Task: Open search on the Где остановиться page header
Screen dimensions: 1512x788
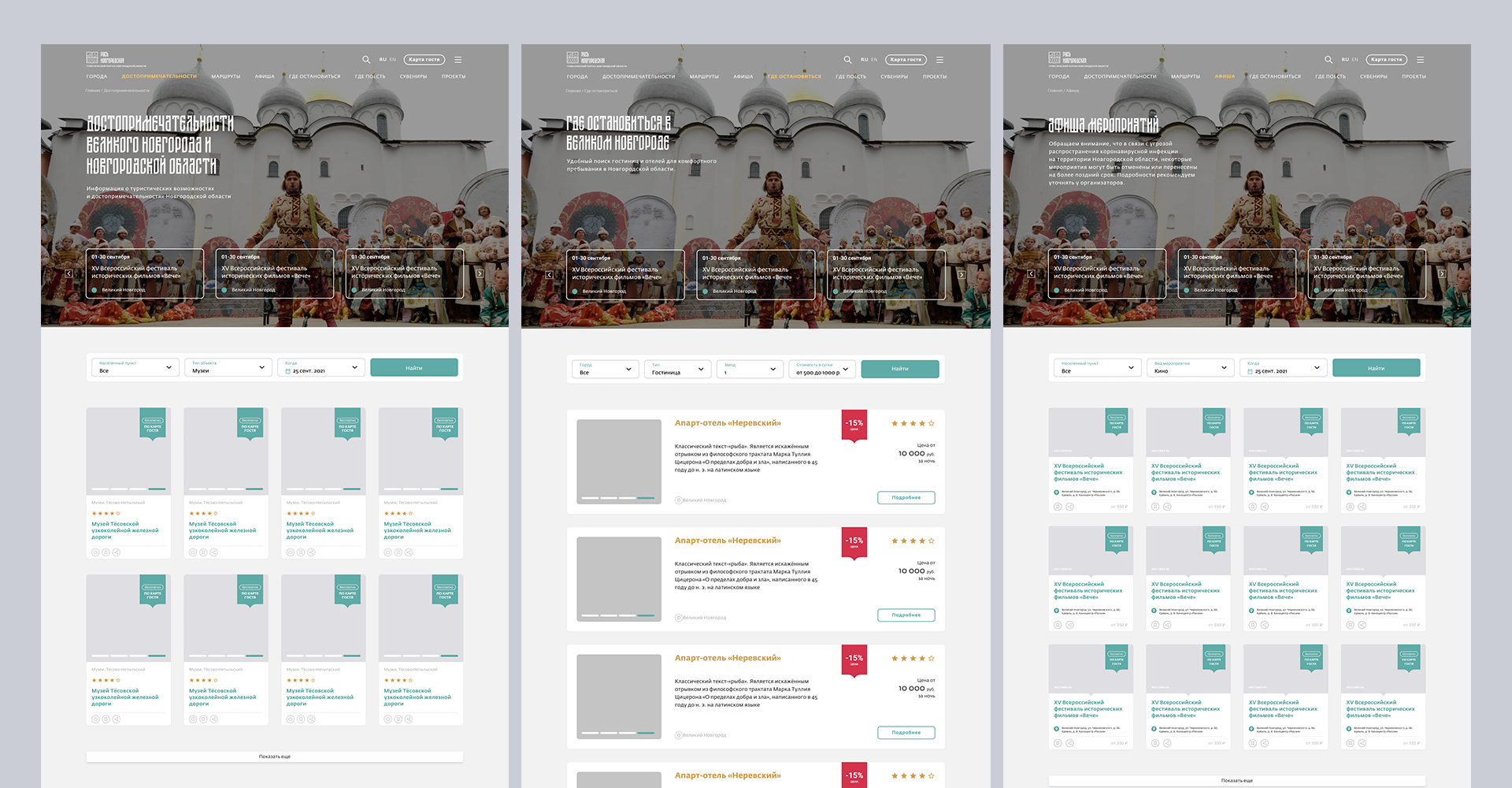Action: point(847,60)
